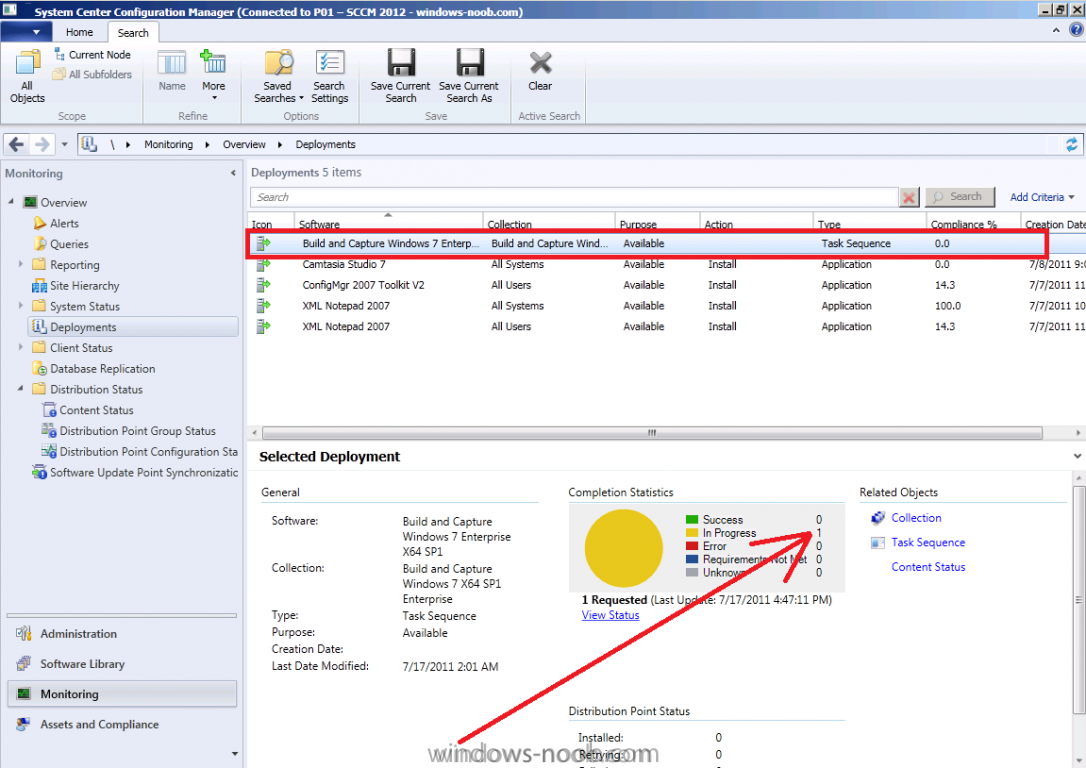Click the Name refine icon
This screenshot has height=768, width=1086.
coord(172,71)
